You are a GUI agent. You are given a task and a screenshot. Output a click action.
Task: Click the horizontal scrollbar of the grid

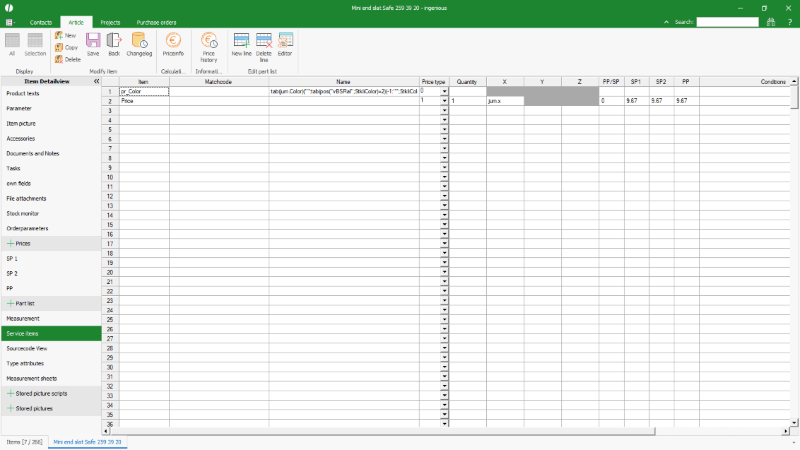click(x=382, y=431)
